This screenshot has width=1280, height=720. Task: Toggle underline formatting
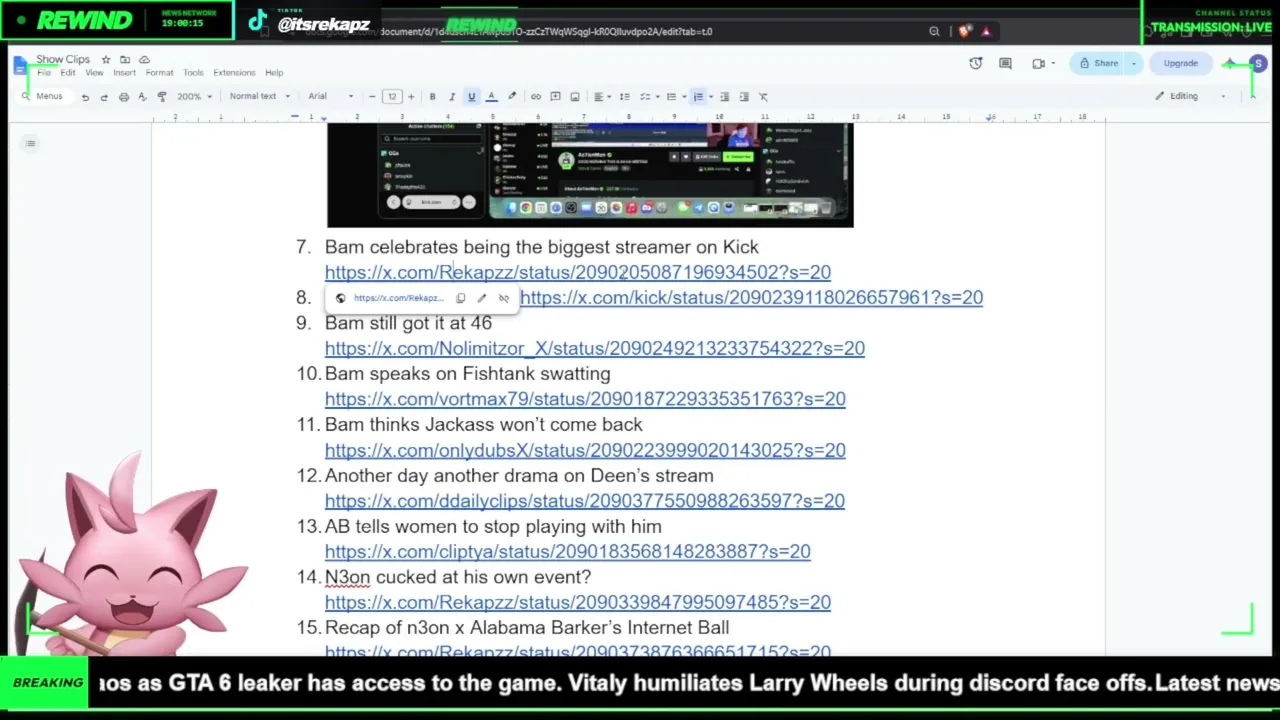click(x=471, y=97)
